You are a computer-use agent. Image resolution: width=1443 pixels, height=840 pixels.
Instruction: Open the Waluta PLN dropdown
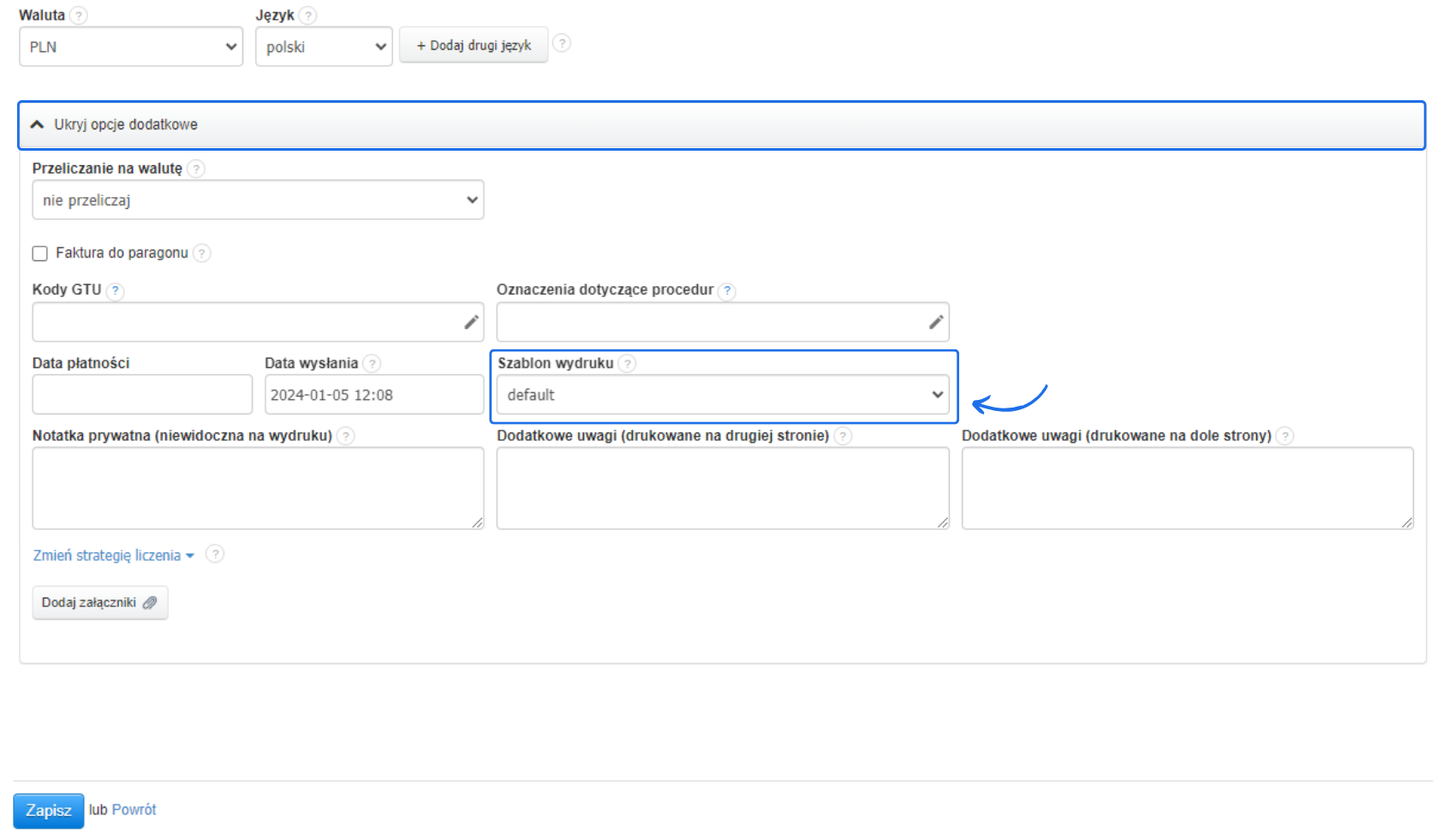[x=131, y=46]
